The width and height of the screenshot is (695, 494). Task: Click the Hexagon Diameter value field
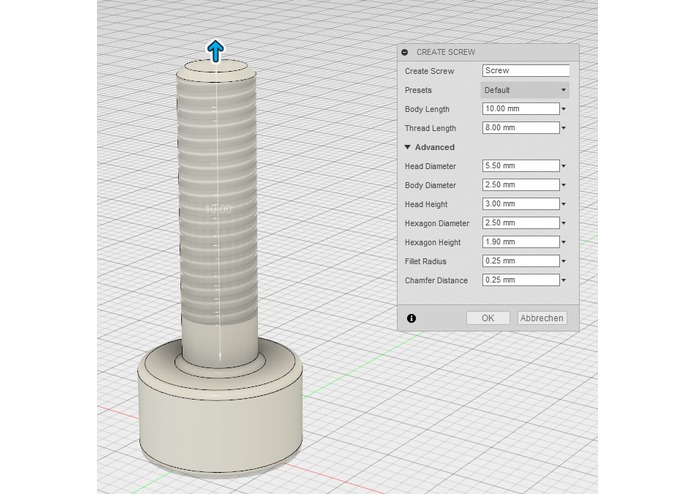[x=521, y=223]
